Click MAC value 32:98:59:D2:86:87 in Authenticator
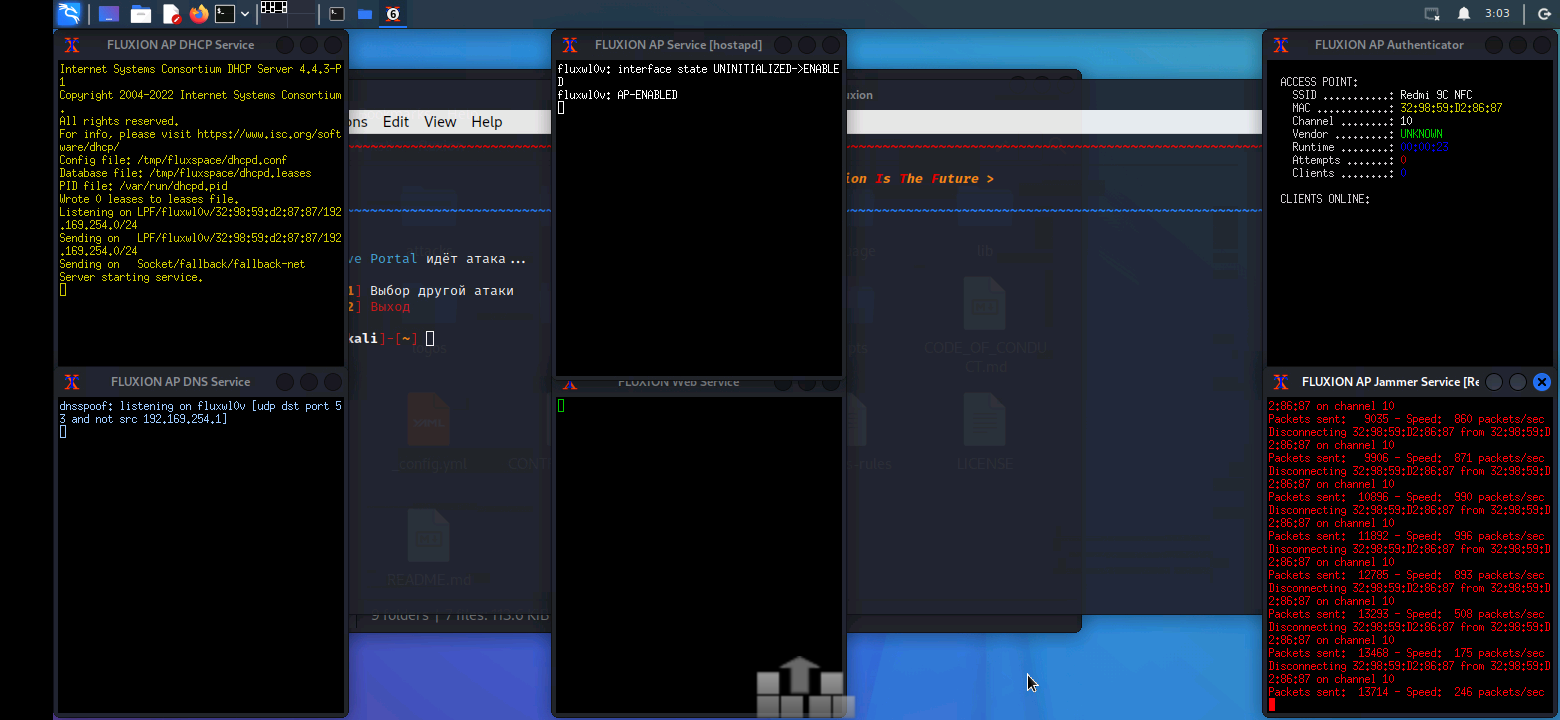1560x720 pixels. tap(1451, 108)
